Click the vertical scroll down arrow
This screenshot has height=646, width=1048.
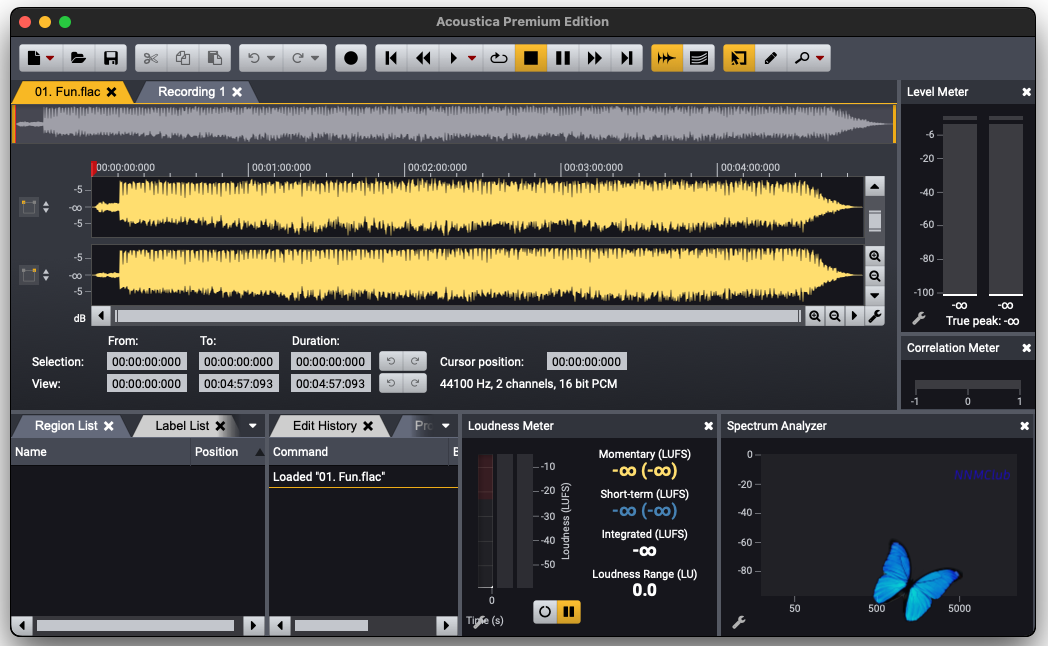click(x=874, y=295)
